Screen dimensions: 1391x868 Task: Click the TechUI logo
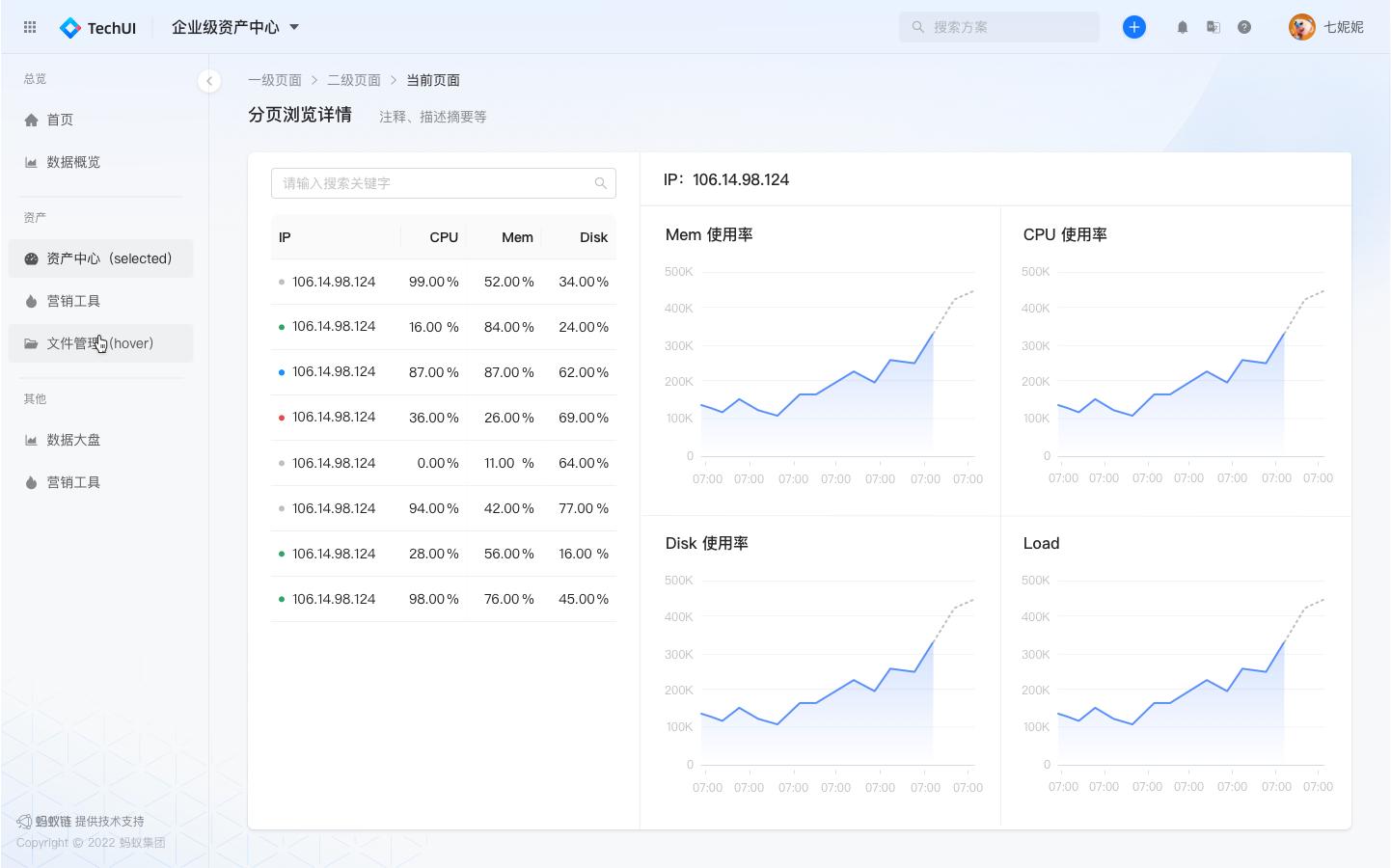tap(97, 28)
